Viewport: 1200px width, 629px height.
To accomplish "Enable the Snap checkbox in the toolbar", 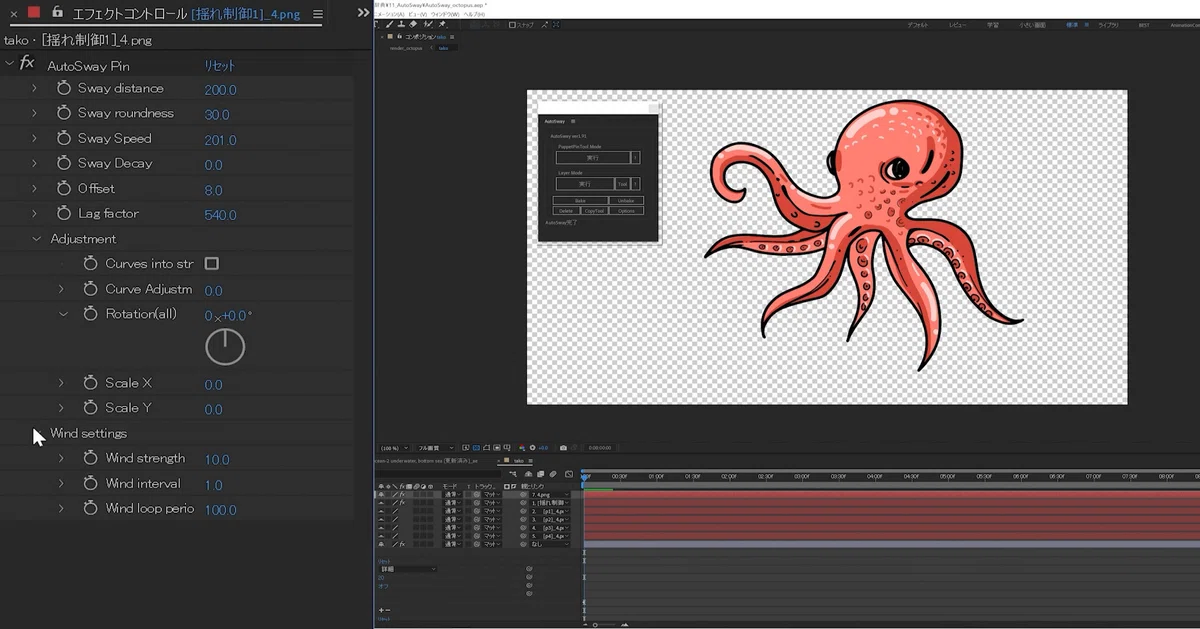I will 512,24.
